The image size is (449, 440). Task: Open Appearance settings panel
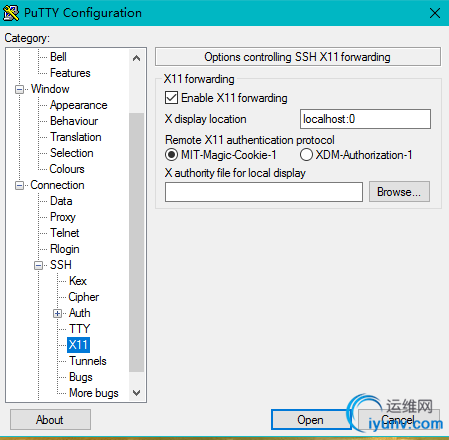[x=79, y=105]
